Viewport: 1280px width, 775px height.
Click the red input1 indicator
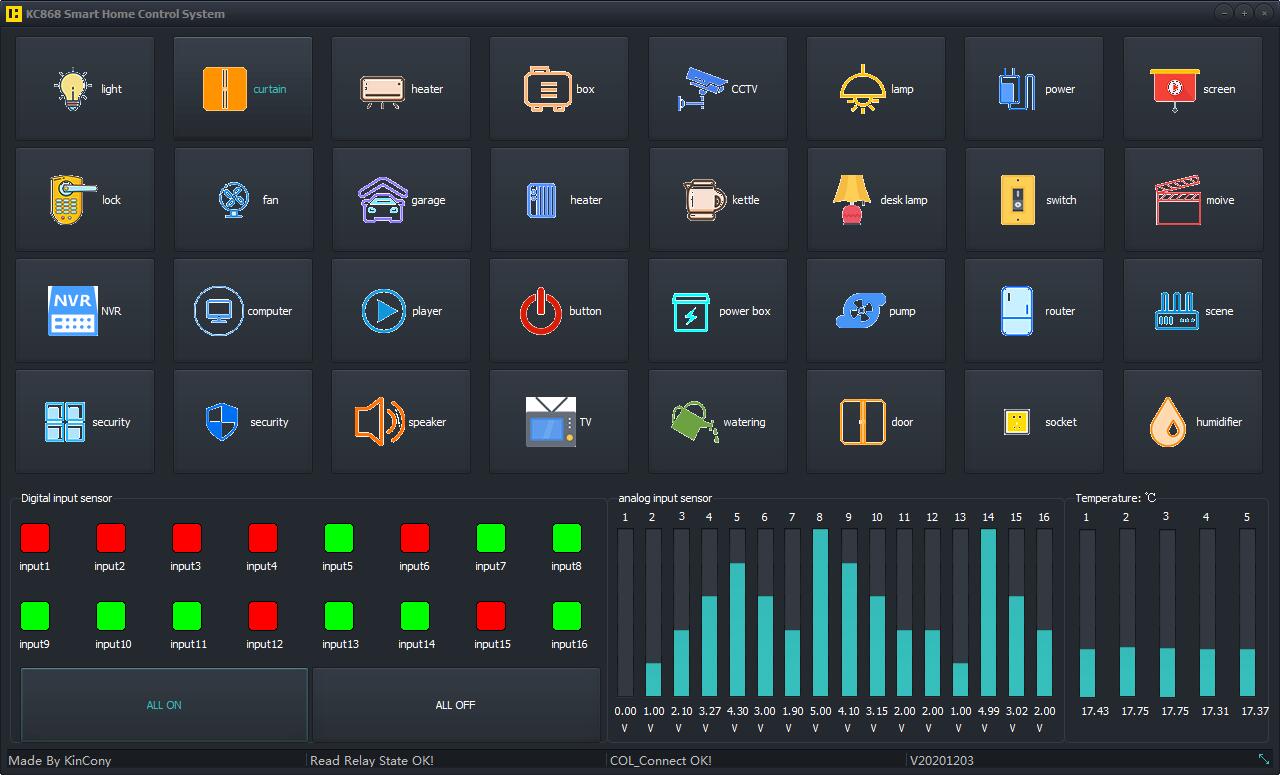click(35, 538)
